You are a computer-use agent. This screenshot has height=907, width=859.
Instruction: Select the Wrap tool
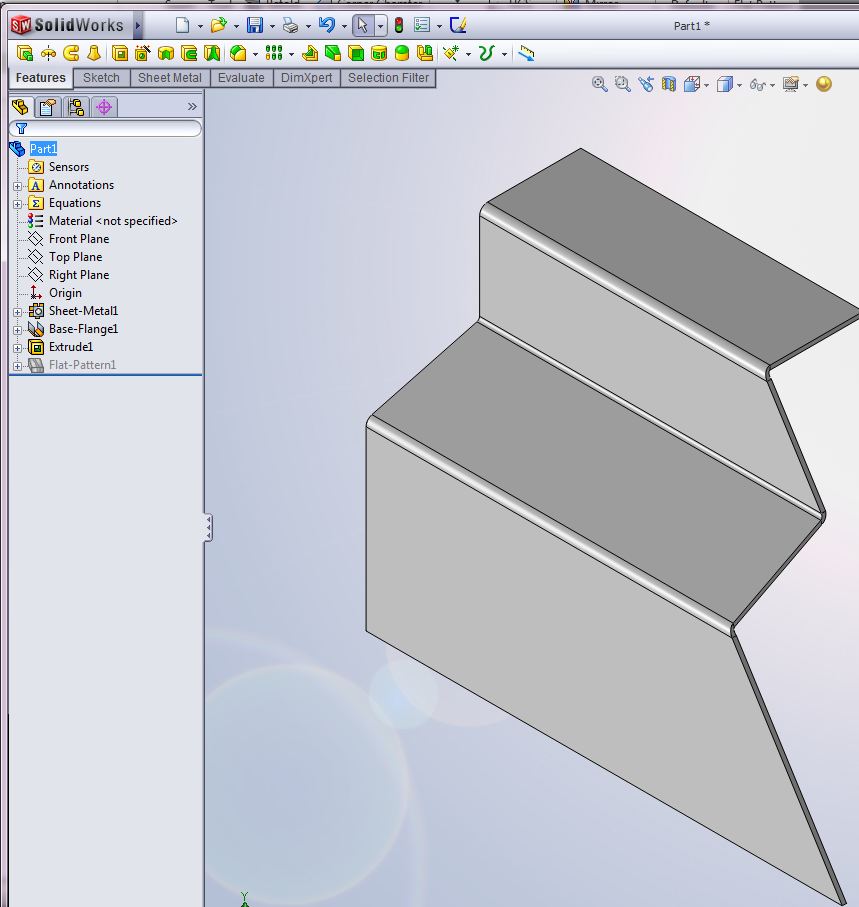click(379, 53)
